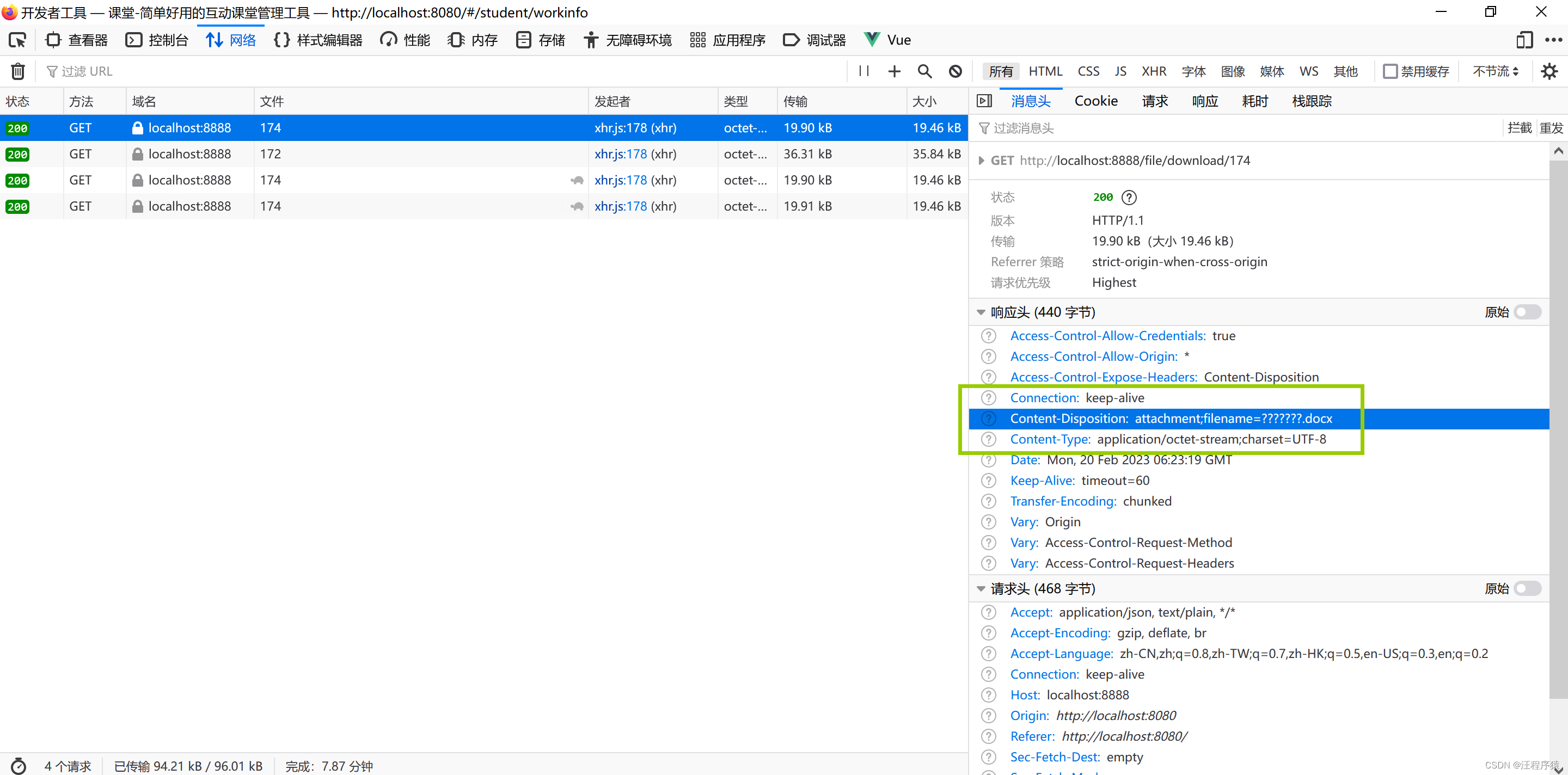Open the Accessibility (无障碍环境) panel

click(628, 40)
